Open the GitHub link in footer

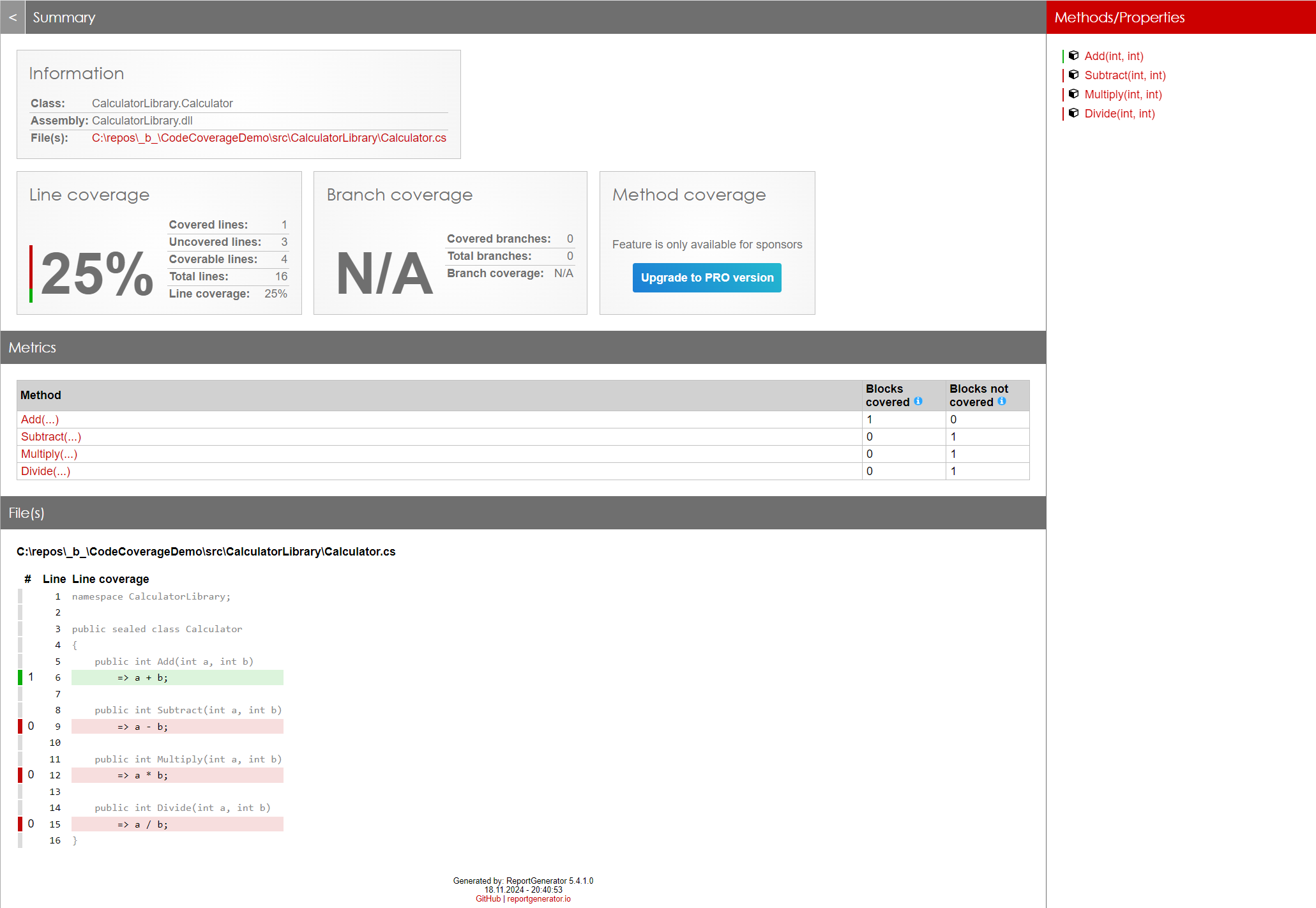[488, 898]
